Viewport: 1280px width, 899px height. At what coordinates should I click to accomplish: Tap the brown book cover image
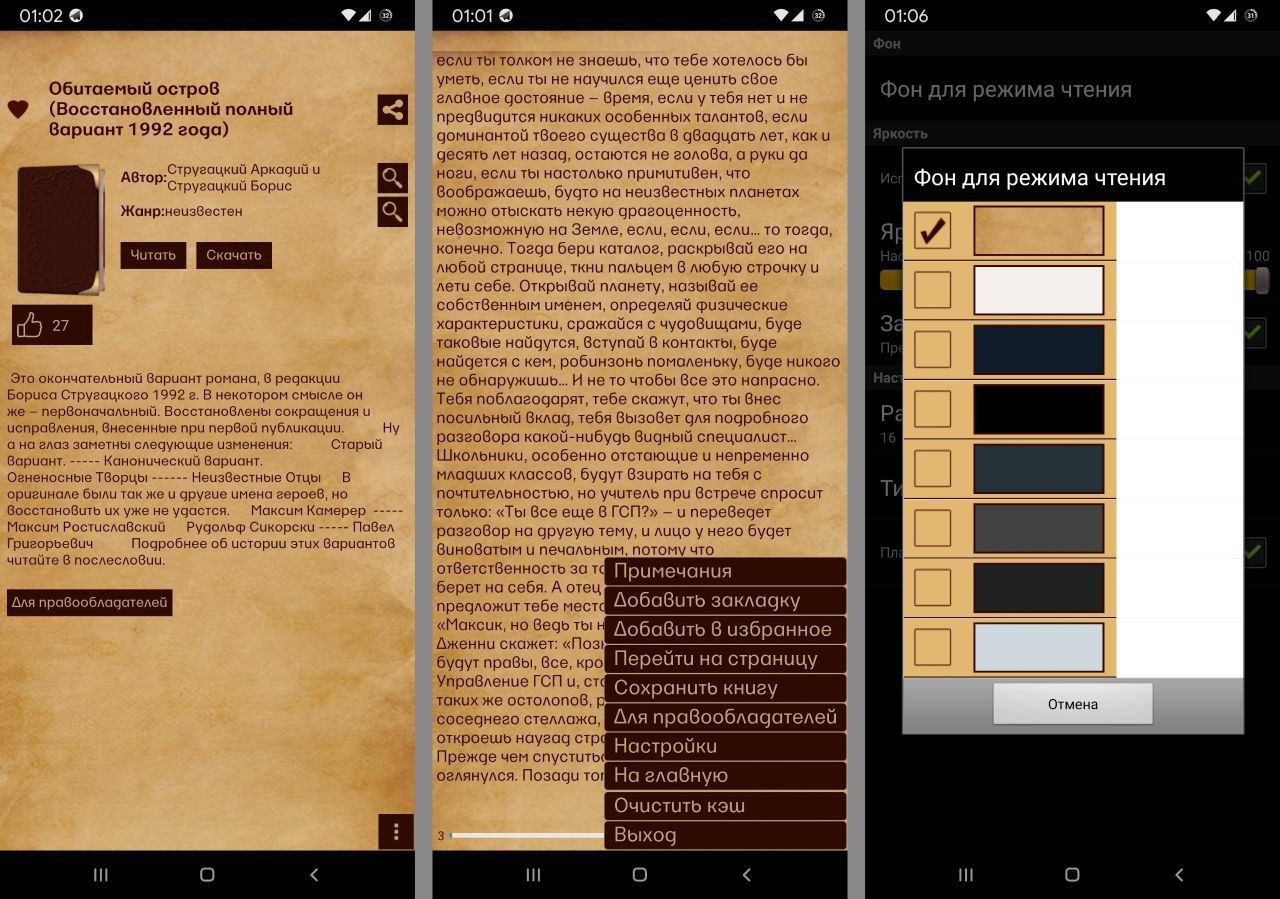[x=60, y=230]
